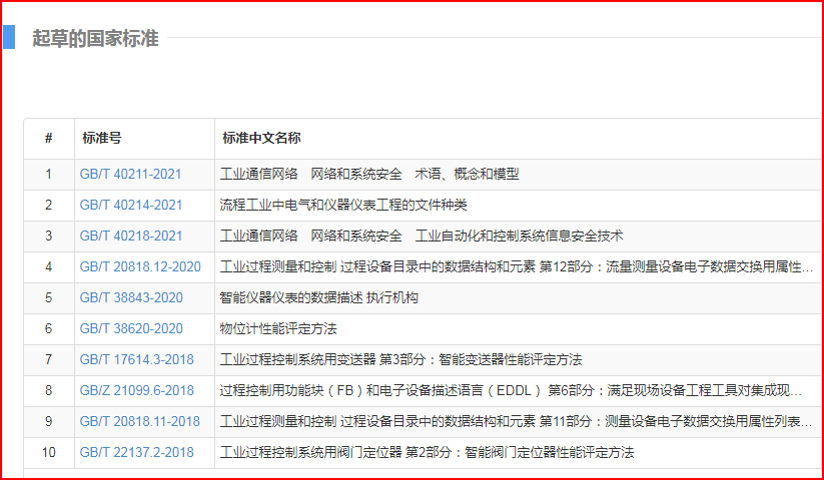Open the GB/T 38843-2020 standard entry

coord(131,298)
